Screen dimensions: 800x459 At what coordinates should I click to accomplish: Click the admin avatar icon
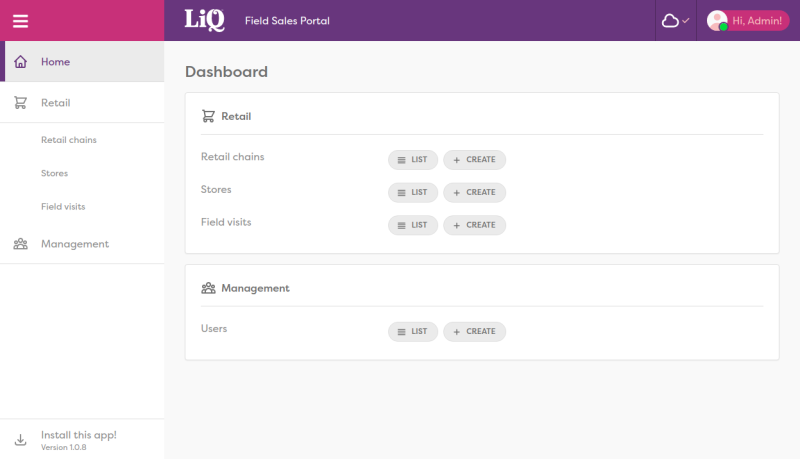[717, 20]
